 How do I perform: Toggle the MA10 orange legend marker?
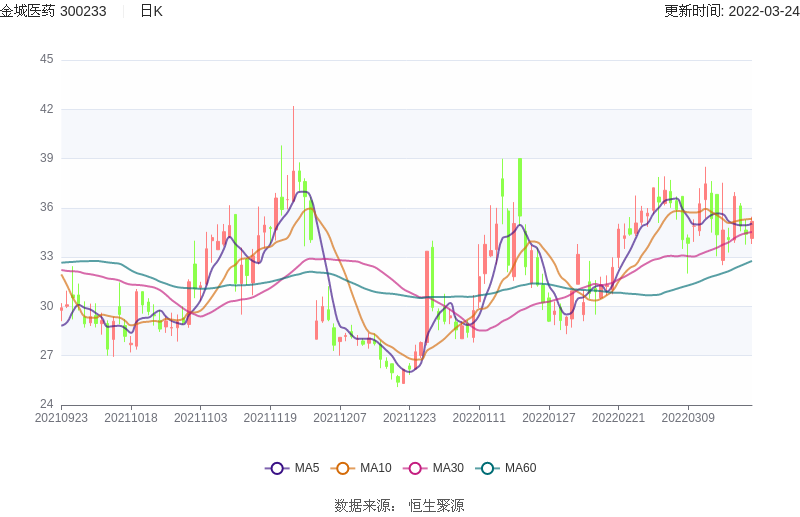pos(343,468)
